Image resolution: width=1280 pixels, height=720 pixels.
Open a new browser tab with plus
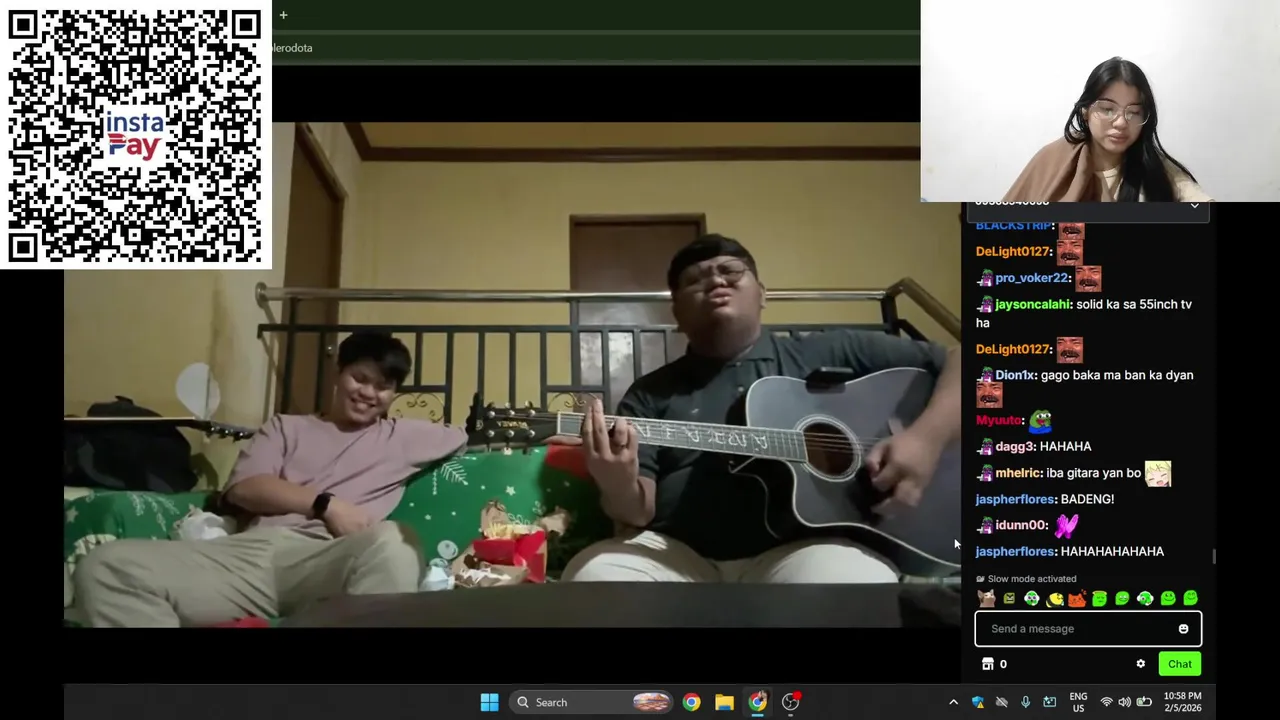(283, 15)
